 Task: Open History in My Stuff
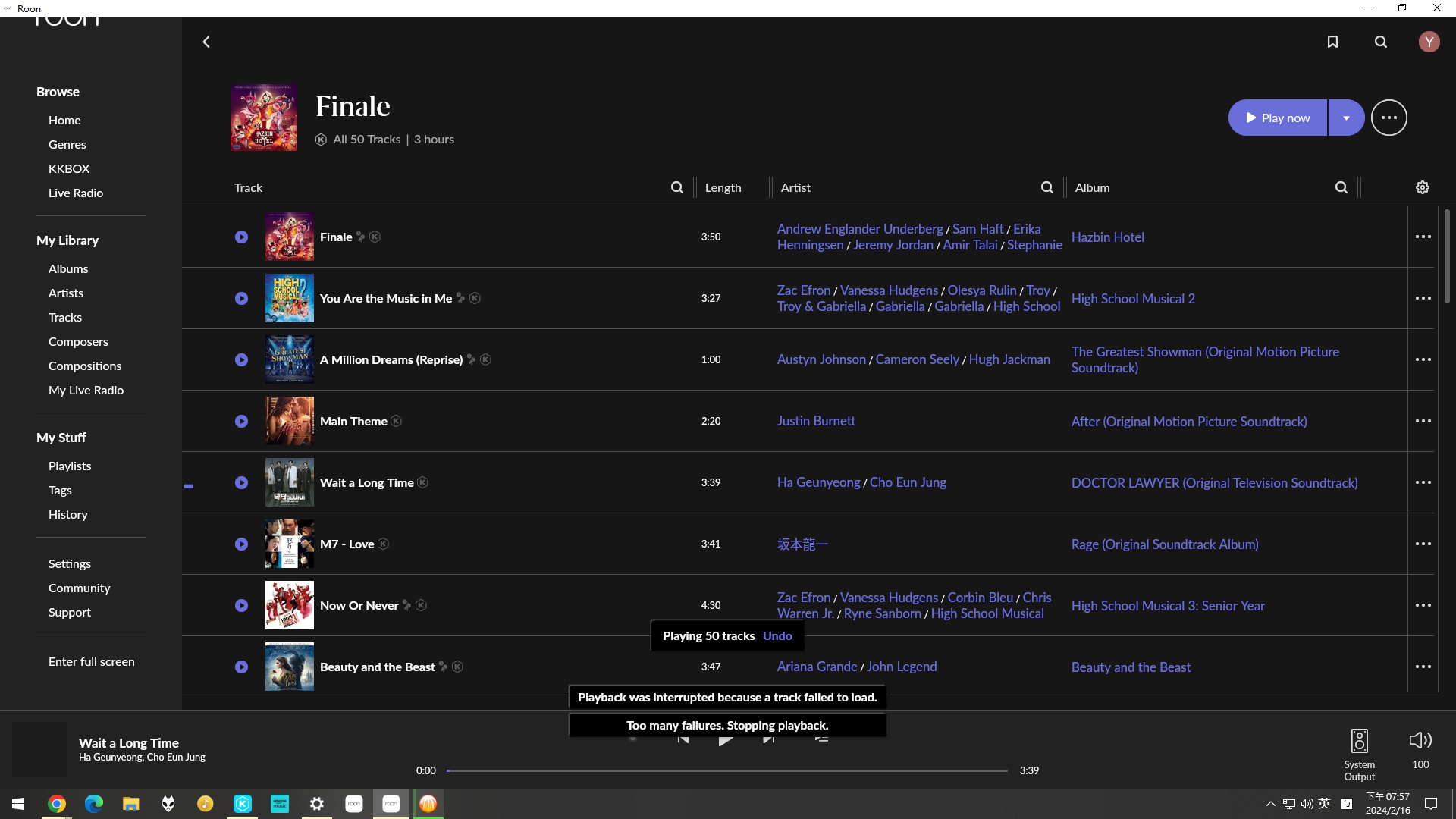(68, 514)
